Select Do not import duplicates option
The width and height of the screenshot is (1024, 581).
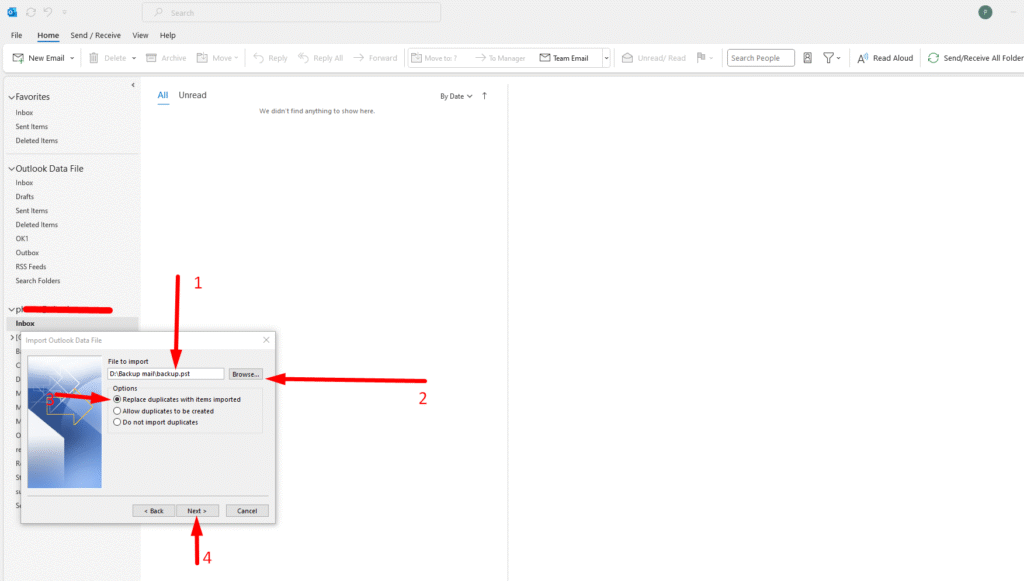(x=118, y=422)
